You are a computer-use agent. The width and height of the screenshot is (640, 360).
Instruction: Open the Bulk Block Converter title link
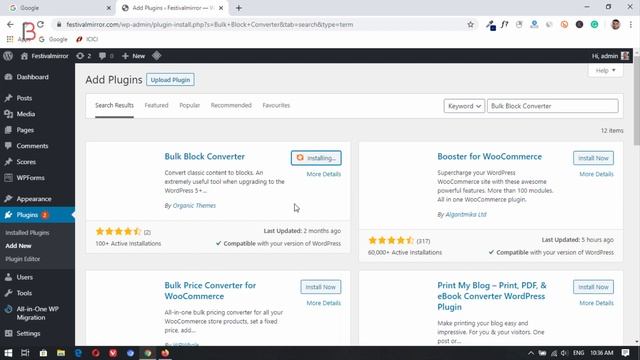coord(204,156)
